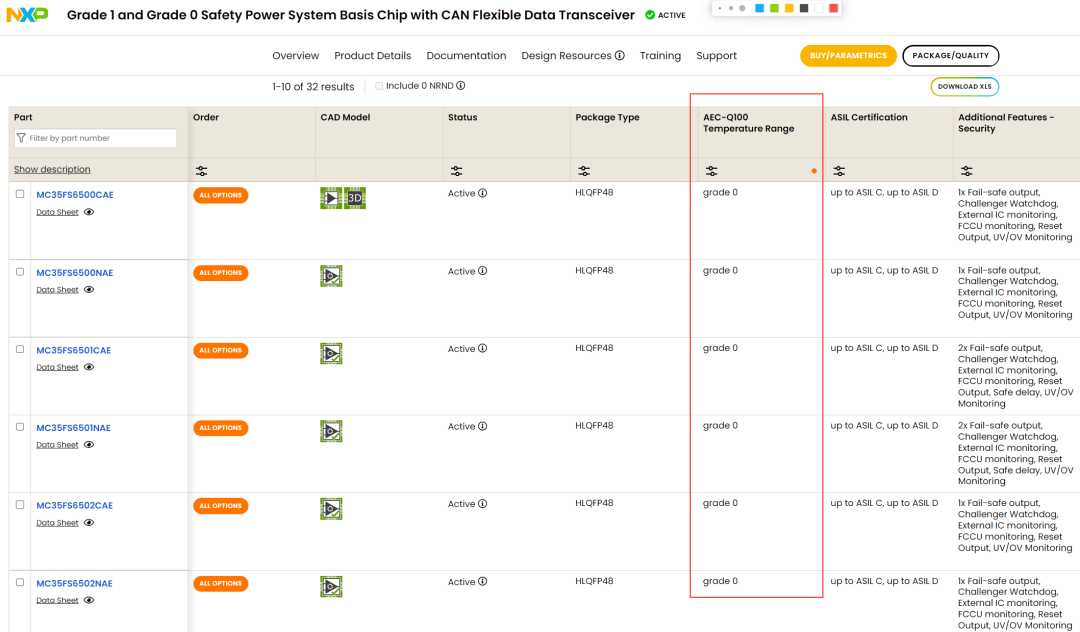This screenshot has width=1080, height=632.
Task: Go to the Support tab
Action: click(716, 56)
